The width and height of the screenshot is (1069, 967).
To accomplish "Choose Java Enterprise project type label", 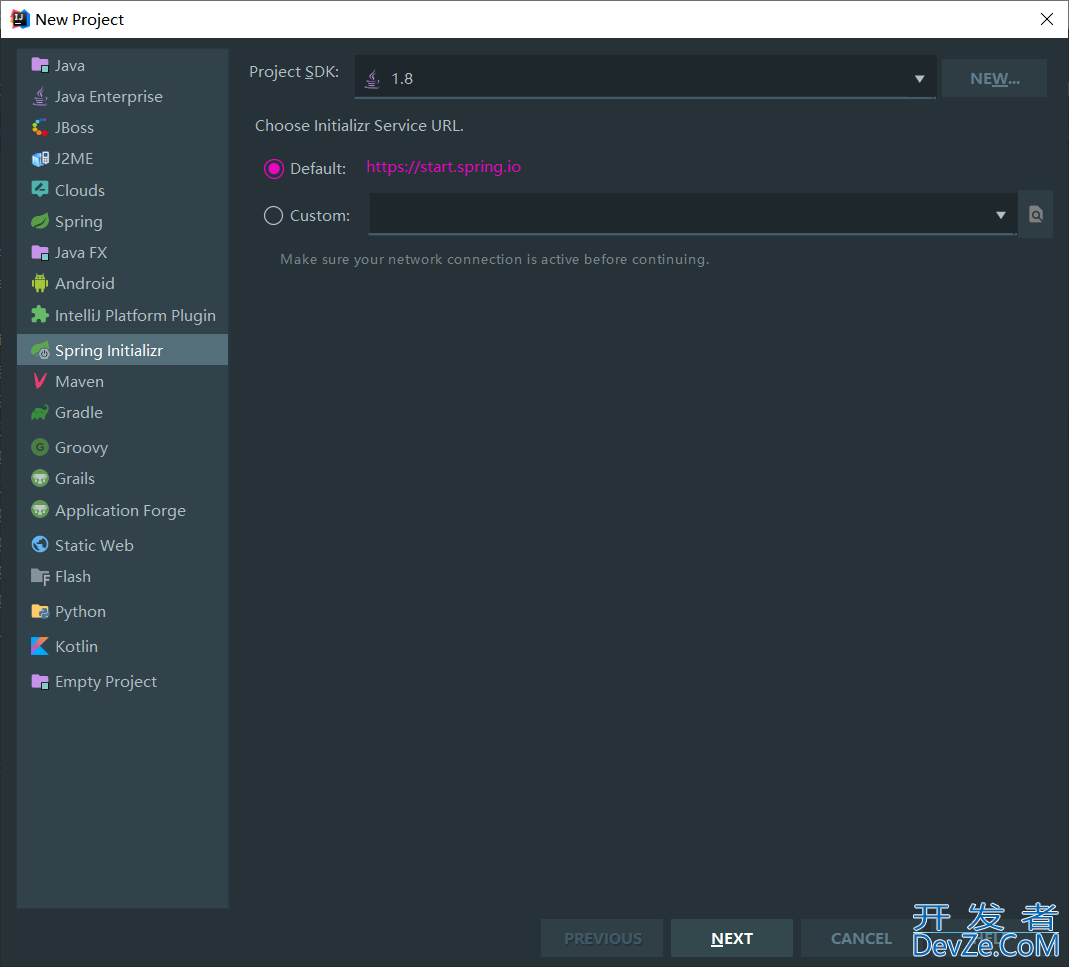I will [108, 97].
